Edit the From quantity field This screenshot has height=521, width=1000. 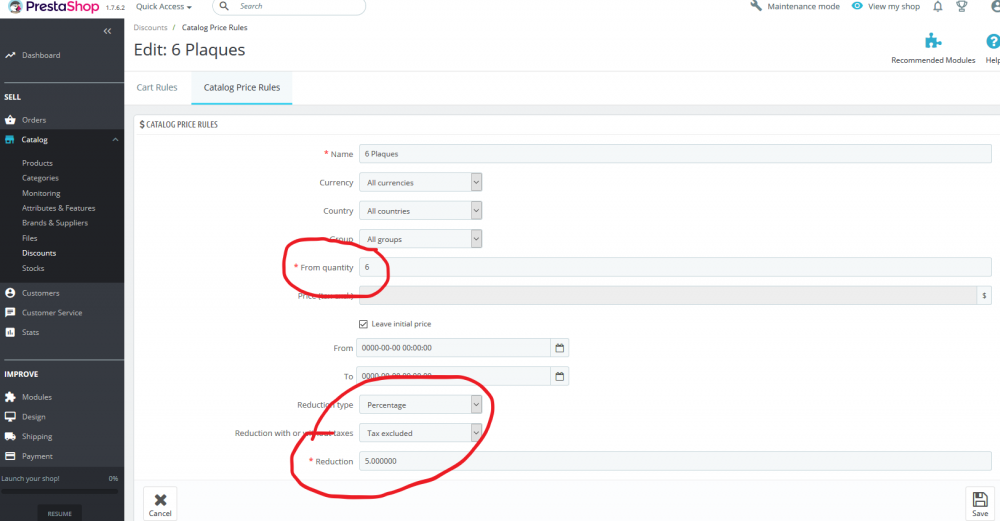pyautogui.click(x=675, y=267)
